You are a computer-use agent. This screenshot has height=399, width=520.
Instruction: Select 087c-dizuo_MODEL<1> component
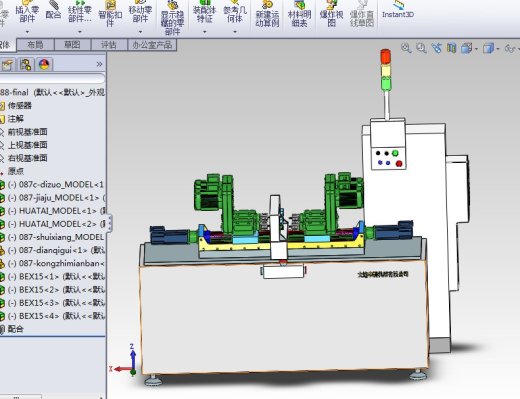tap(56, 184)
